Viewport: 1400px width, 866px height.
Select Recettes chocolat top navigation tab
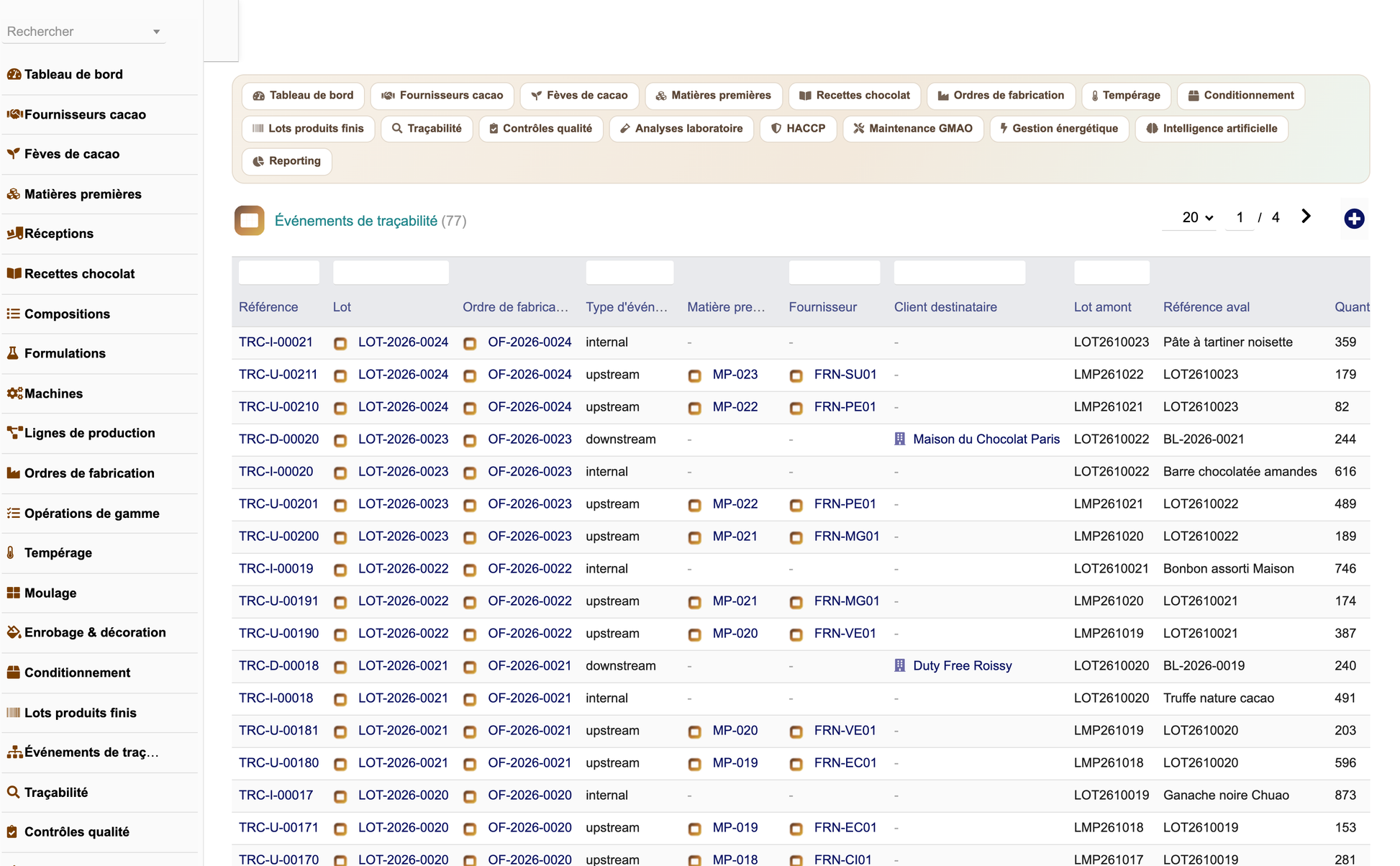855,96
